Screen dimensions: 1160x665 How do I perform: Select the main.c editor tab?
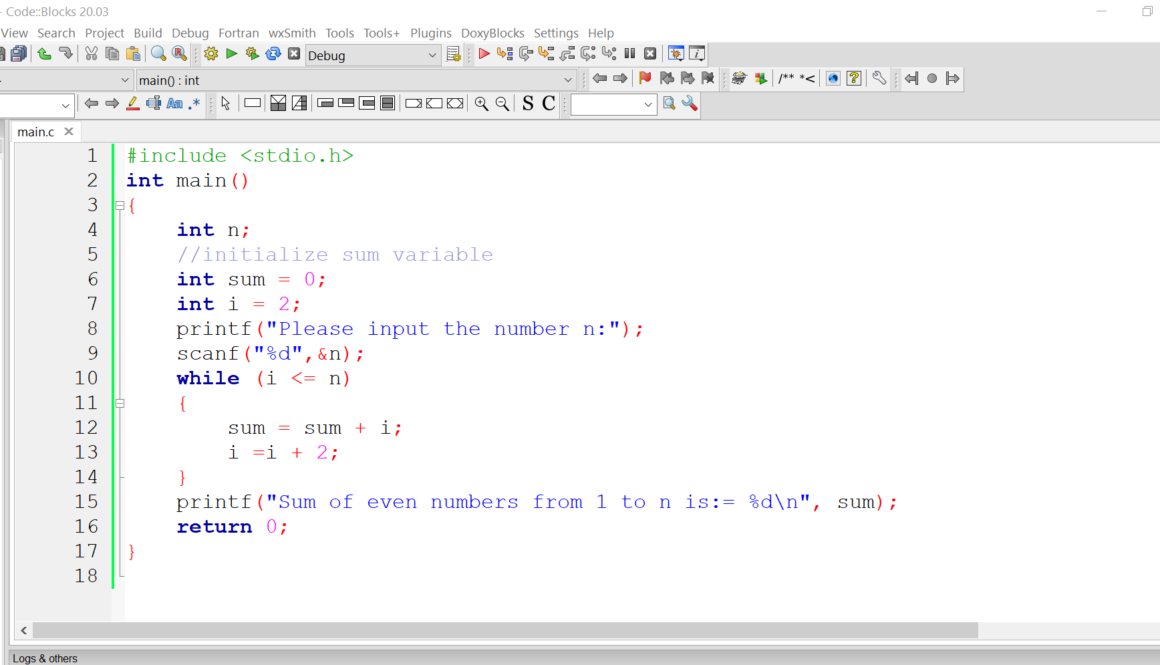36,131
